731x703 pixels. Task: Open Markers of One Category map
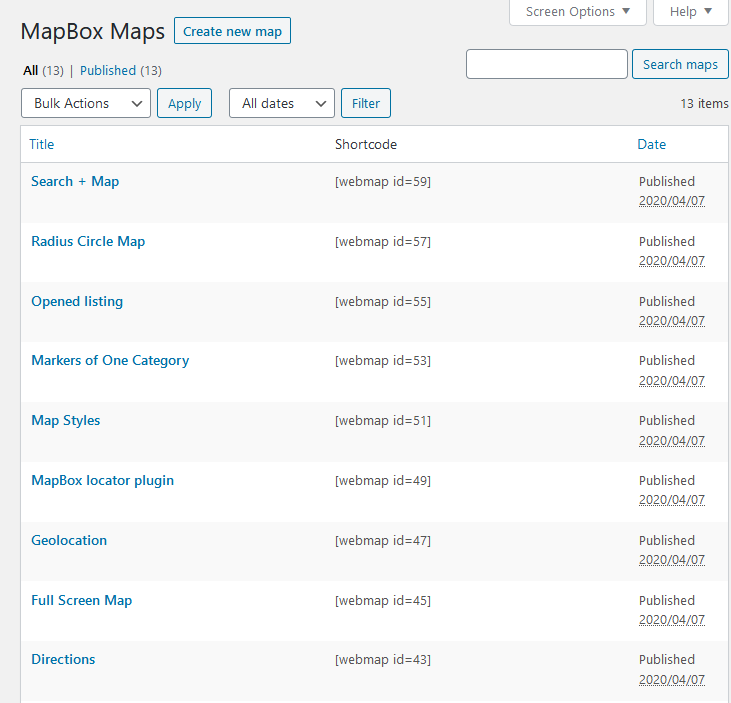[110, 360]
